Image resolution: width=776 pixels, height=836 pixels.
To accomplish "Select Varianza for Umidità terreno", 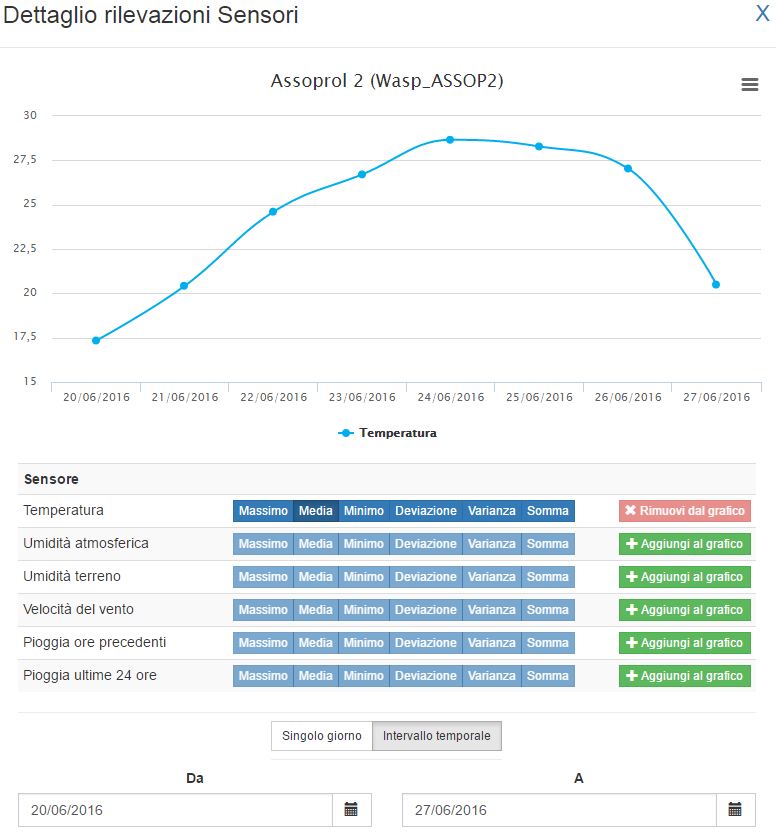I will click(x=492, y=577).
